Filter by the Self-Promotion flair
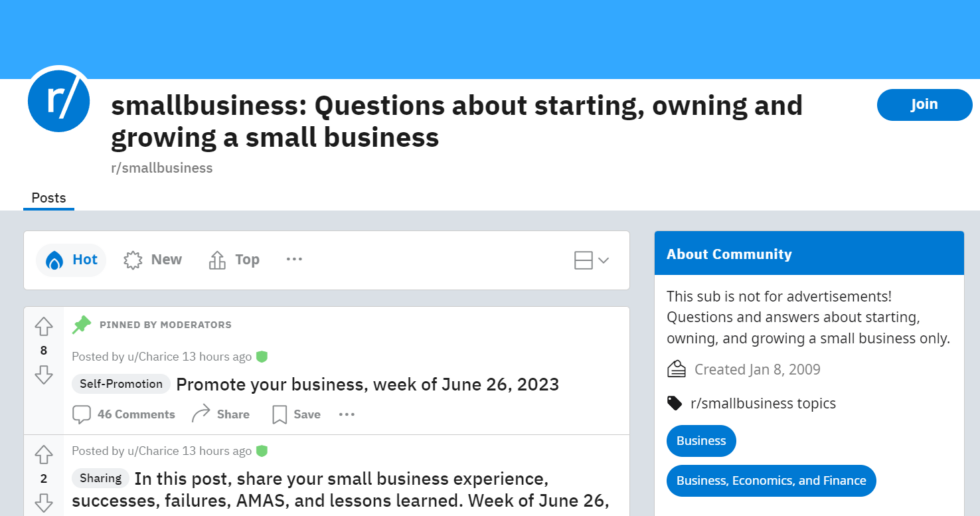 point(121,384)
